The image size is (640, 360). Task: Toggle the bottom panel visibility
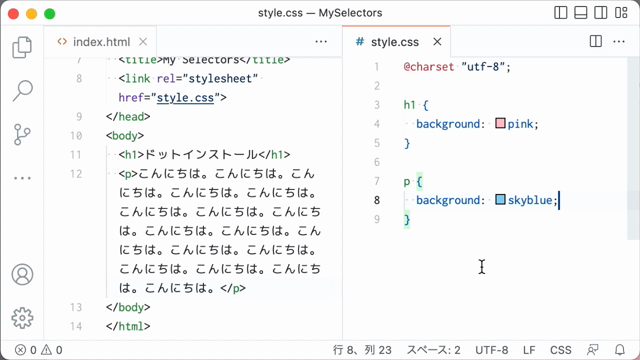pyautogui.click(x=580, y=13)
